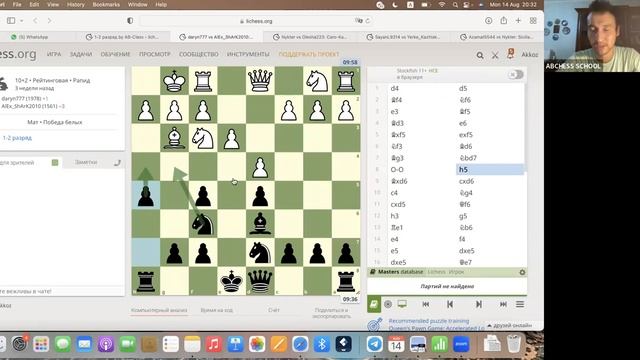Open the ПРОСМОТР menu
640x360 pixels.
click(155, 54)
